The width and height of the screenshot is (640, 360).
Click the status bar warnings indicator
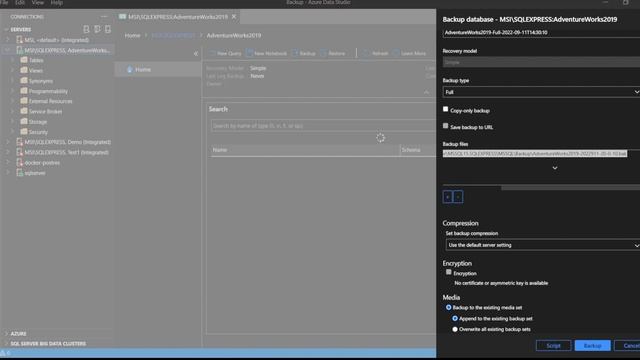tap(5, 353)
